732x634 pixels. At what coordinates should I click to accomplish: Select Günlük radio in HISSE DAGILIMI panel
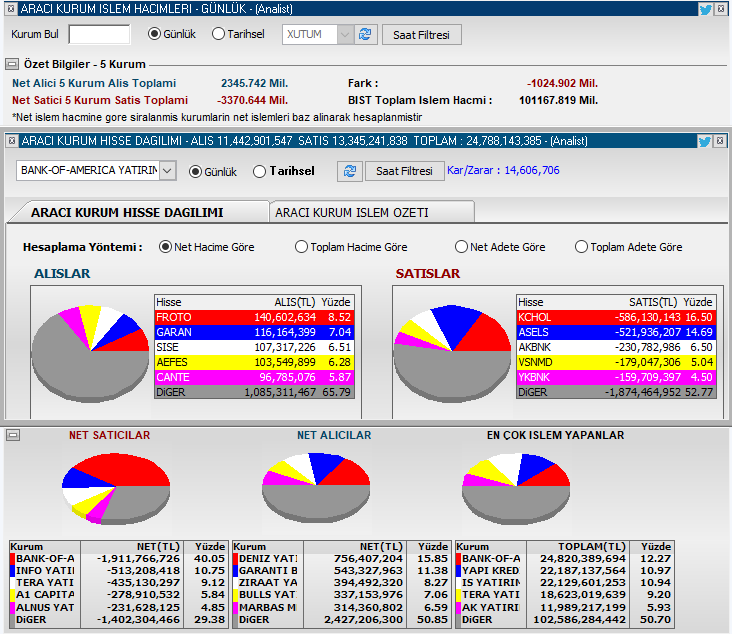coord(195,172)
